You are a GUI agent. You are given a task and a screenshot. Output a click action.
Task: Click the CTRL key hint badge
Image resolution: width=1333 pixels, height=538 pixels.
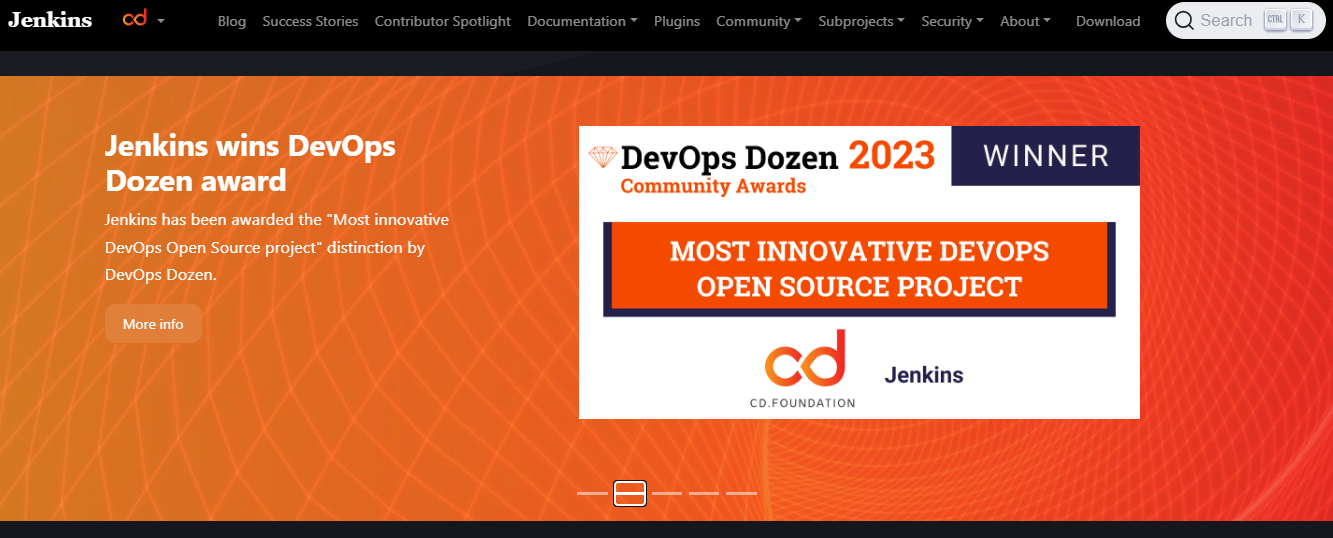pos(1275,20)
